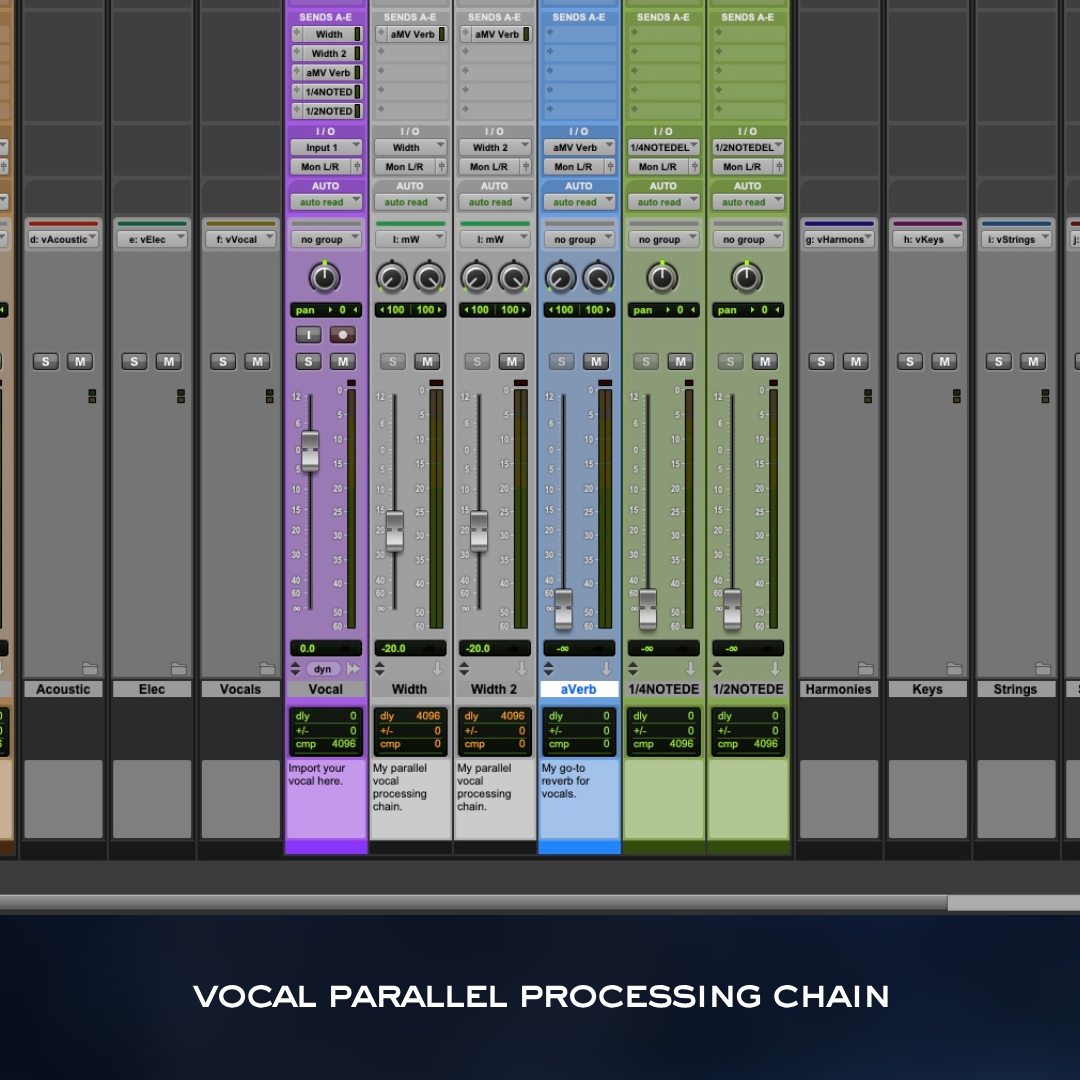Image resolution: width=1080 pixels, height=1080 pixels.
Task: Click the pan knob on 1/4NOTEDE track
Action: (x=662, y=277)
